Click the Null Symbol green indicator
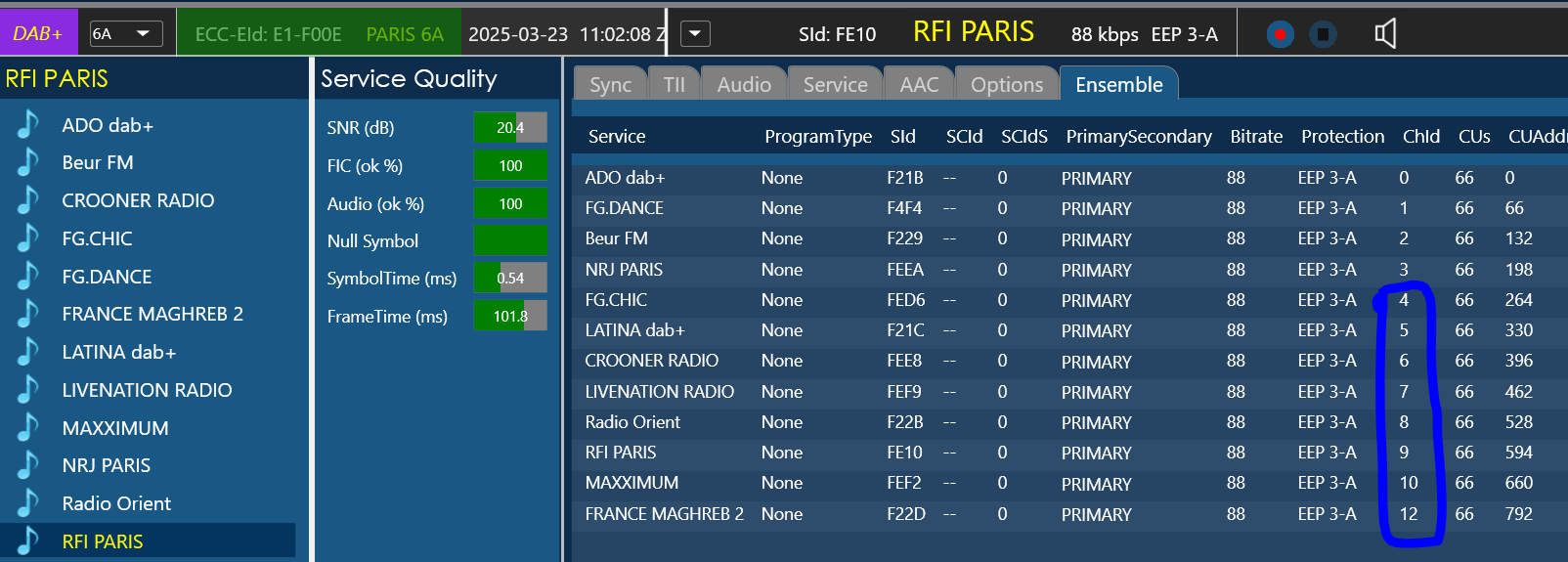1568x562 pixels. pyautogui.click(x=510, y=240)
